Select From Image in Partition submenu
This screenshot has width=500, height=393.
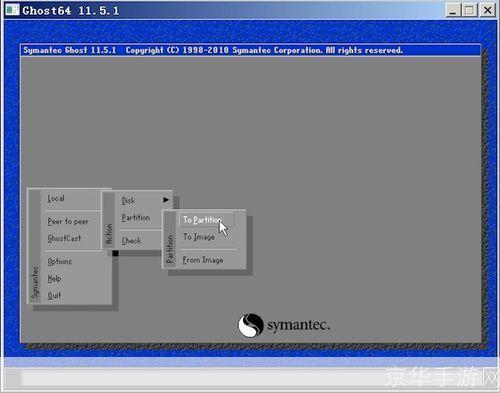coord(203,260)
